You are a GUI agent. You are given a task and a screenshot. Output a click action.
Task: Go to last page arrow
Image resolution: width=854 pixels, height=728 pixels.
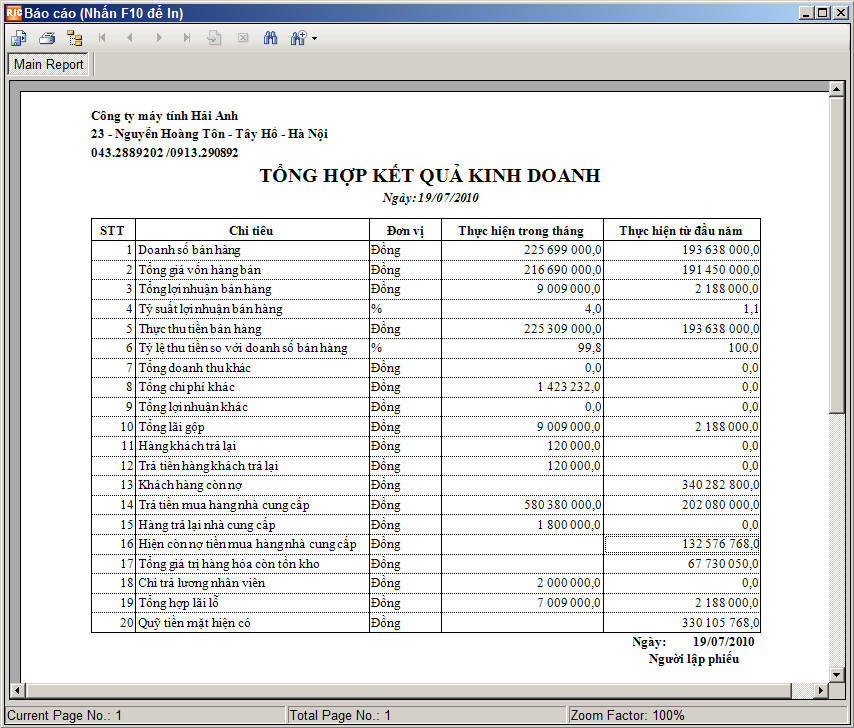pyautogui.click(x=187, y=38)
